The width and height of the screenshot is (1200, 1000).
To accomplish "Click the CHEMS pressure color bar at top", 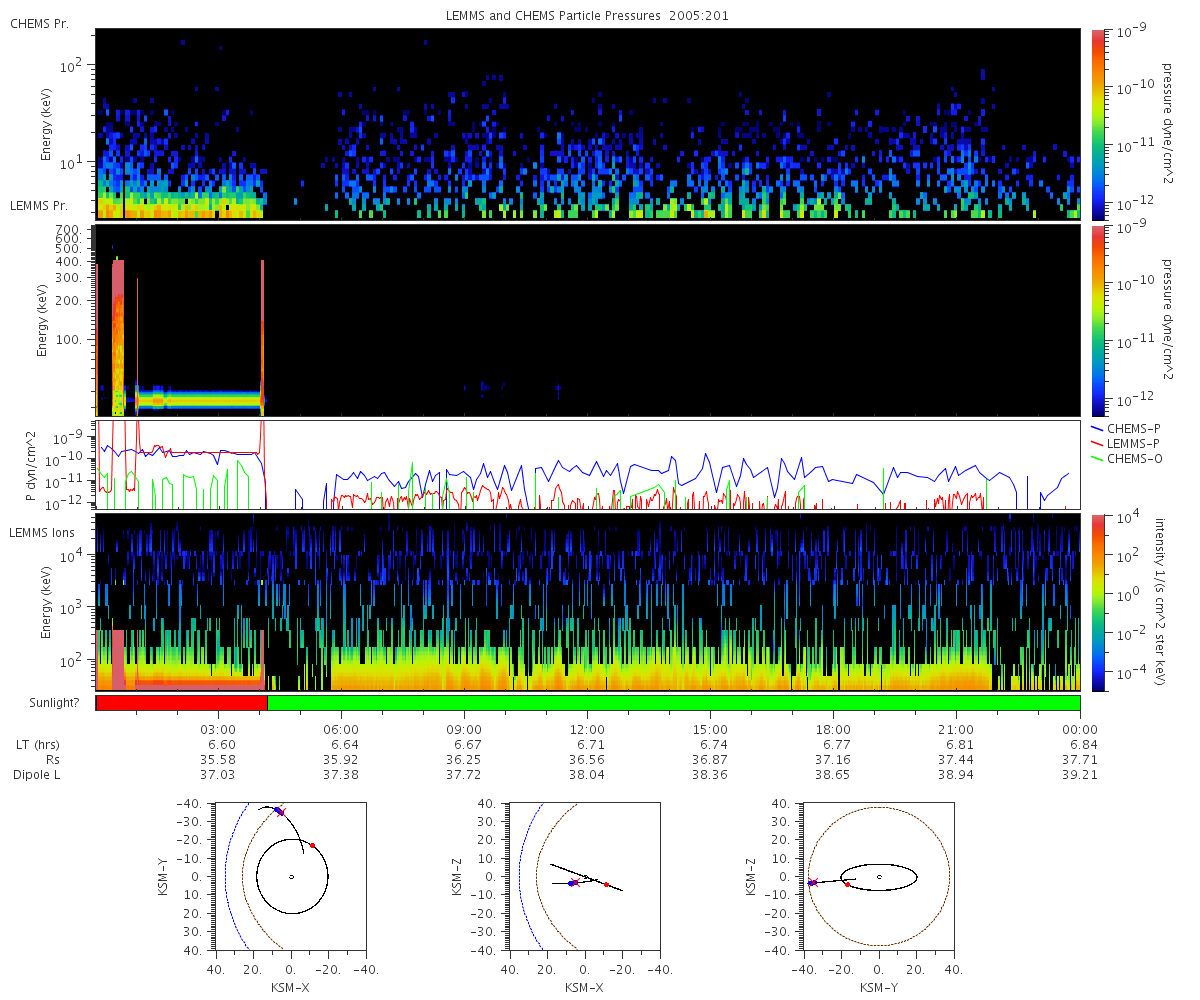I will coord(1098,124).
